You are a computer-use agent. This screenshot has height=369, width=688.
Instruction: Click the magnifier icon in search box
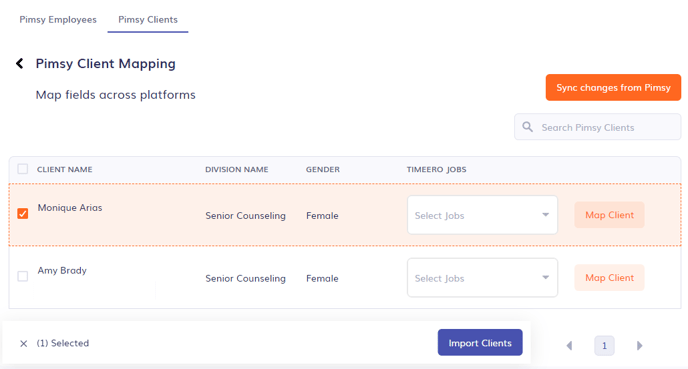point(527,127)
